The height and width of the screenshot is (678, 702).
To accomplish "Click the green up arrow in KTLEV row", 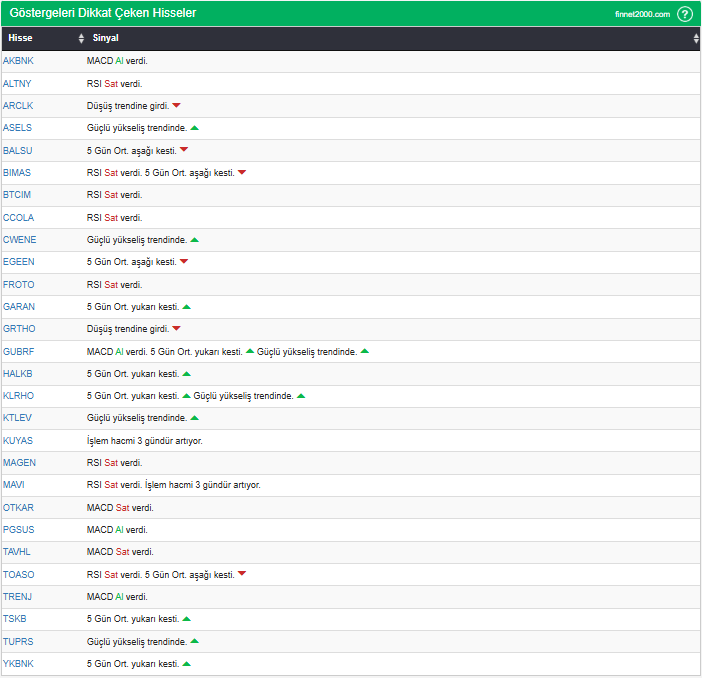I will coord(195,418).
